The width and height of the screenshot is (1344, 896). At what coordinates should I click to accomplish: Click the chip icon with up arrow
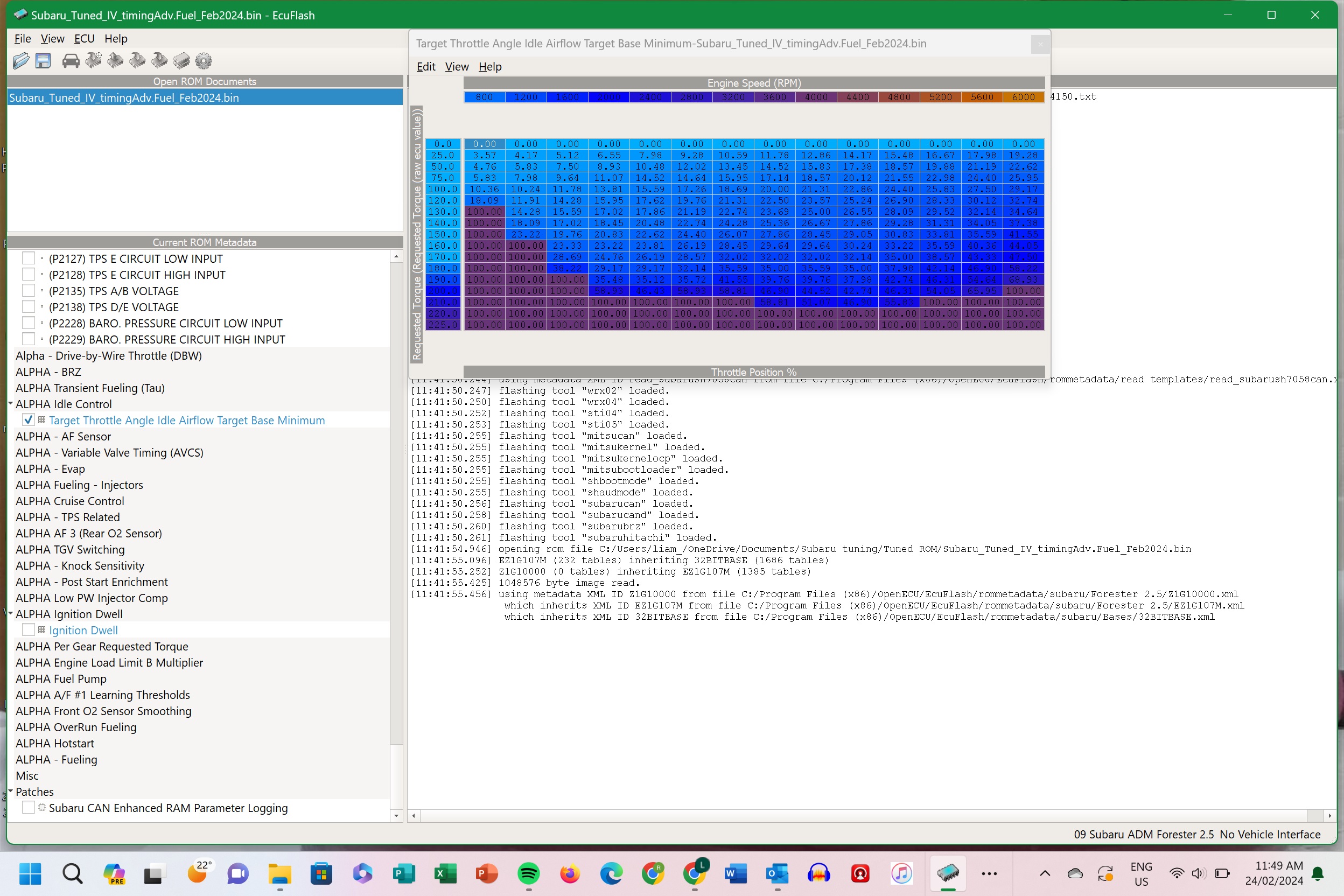click(115, 60)
